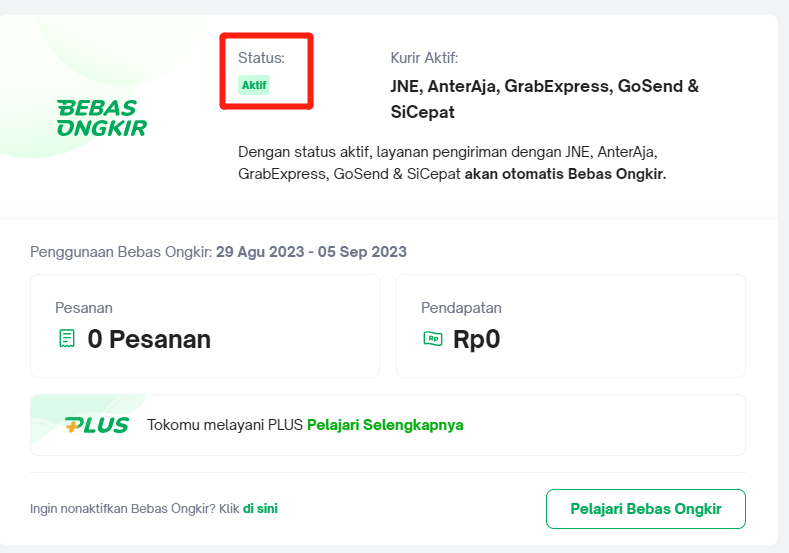Click the green Aktif status badge

coord(254,86)
